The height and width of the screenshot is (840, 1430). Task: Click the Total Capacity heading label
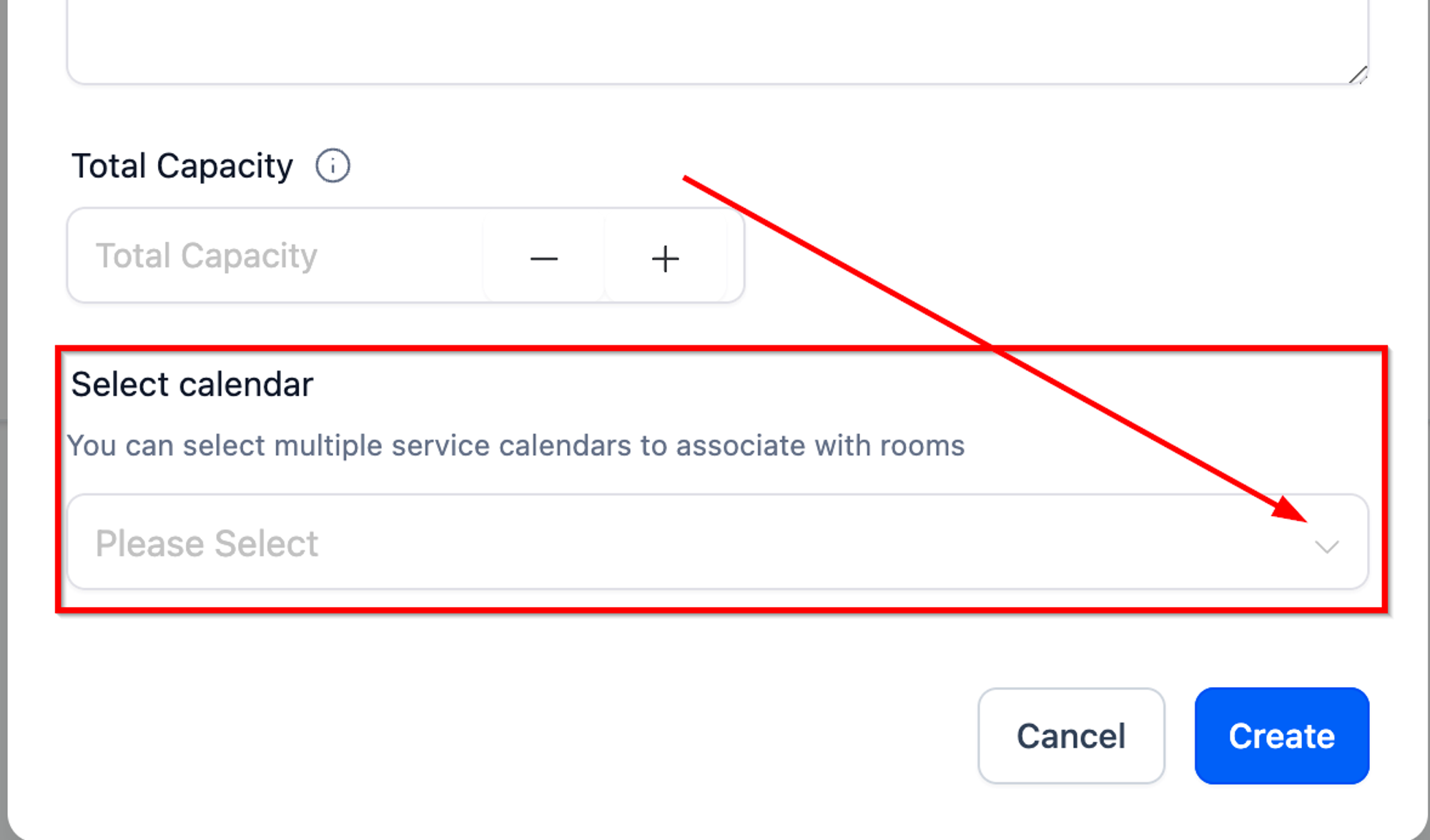click(182, 167)
